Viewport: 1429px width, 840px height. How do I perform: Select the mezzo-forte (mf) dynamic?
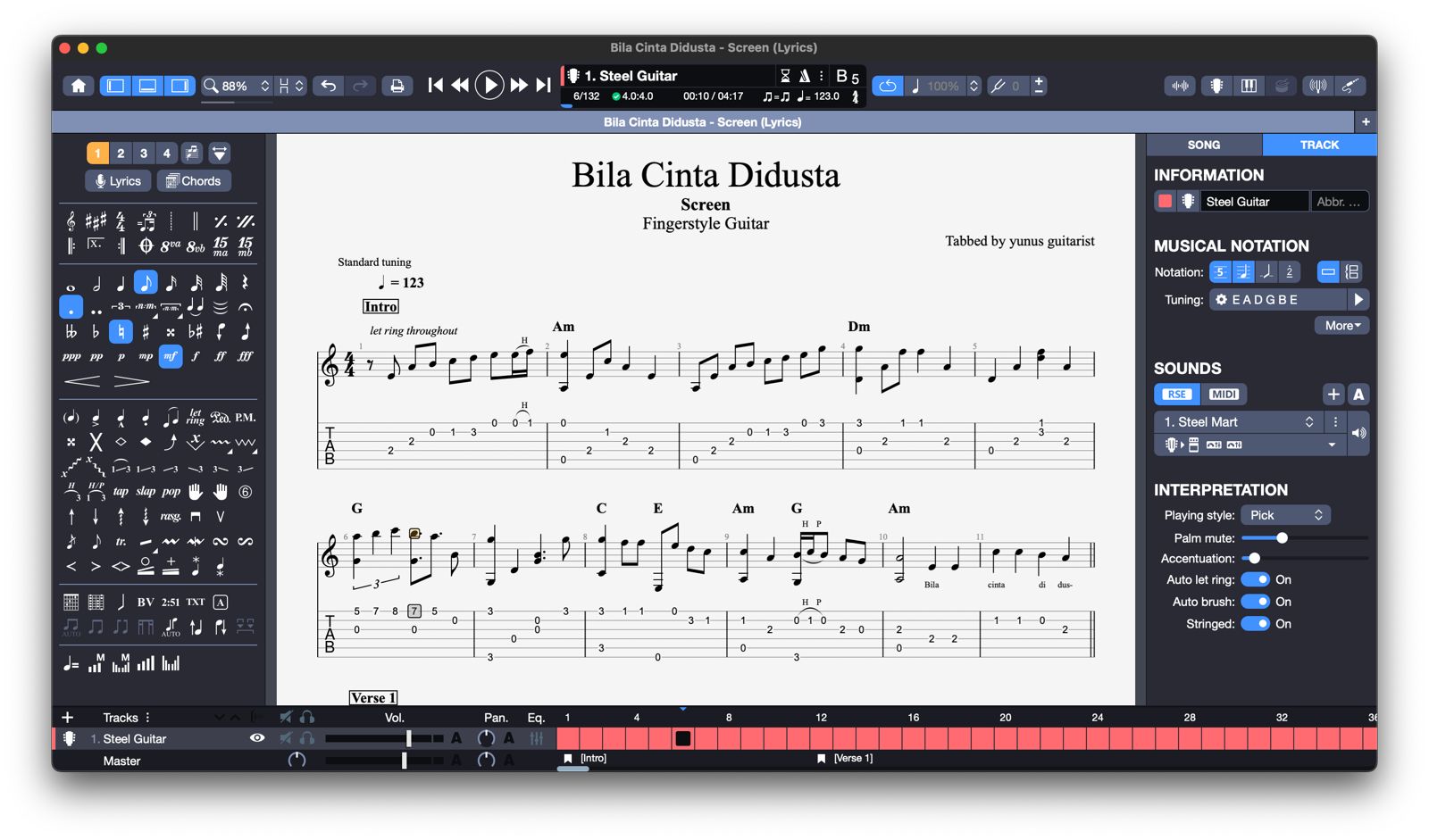(170, 356)
